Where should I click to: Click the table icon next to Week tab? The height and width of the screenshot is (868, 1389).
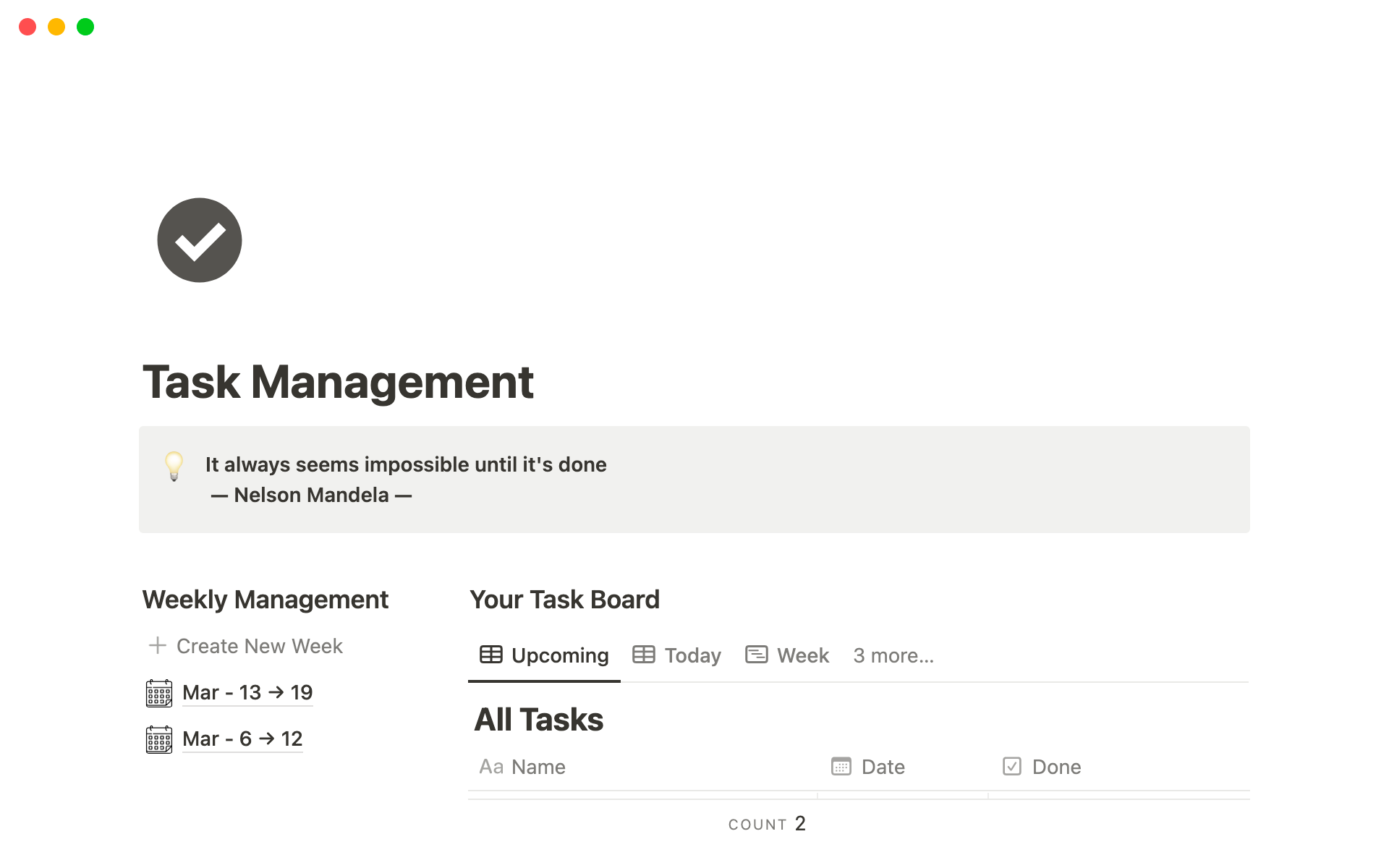(757, 654)
